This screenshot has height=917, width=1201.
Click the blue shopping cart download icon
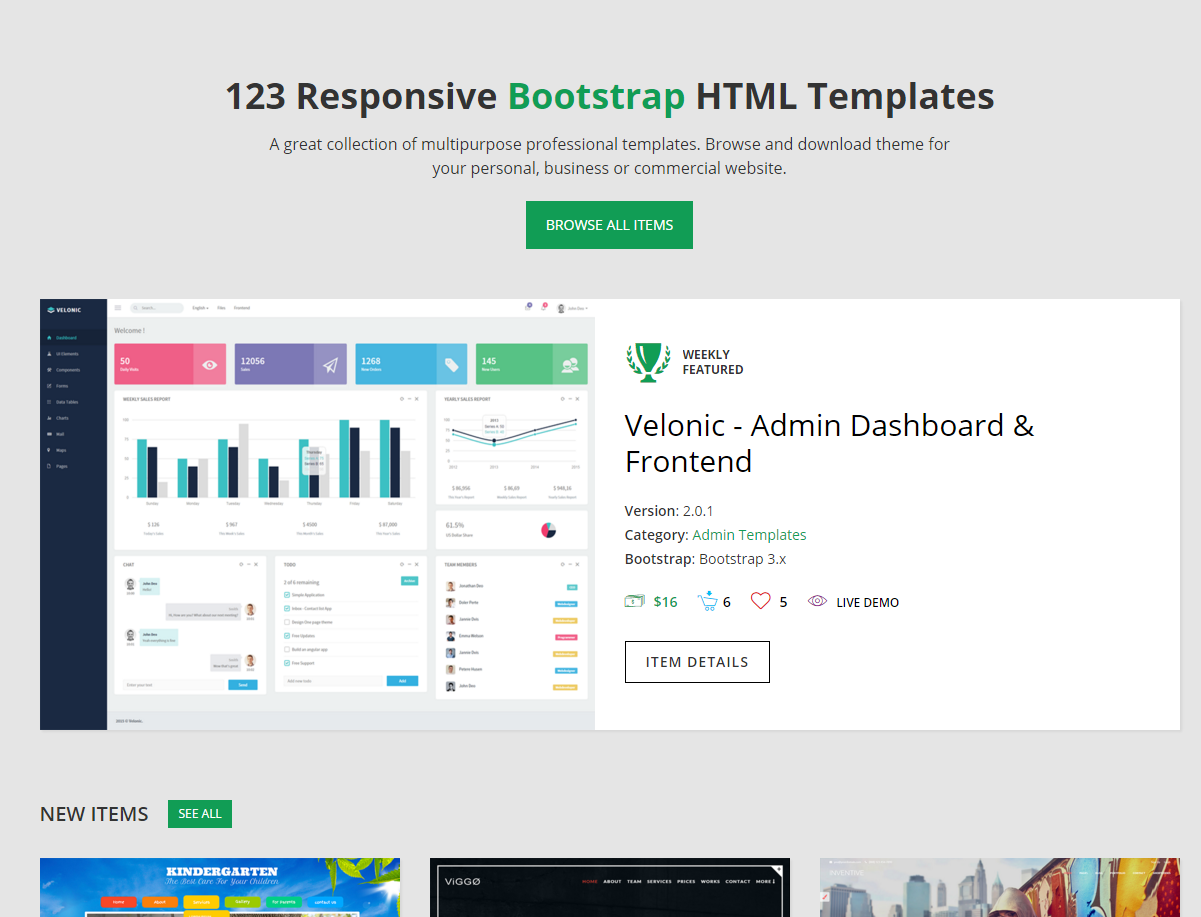click(x=708, y=601)
